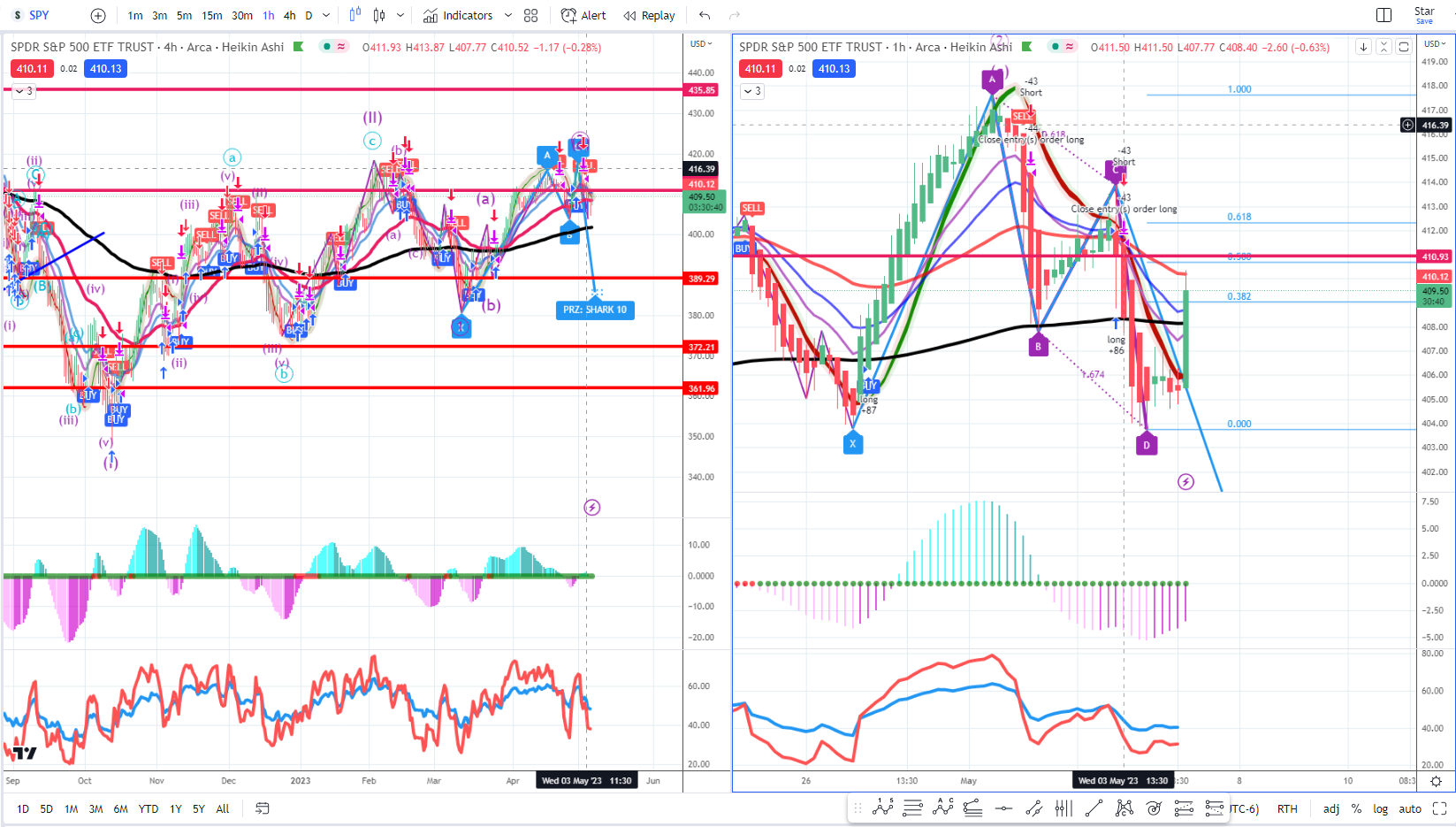Select the Fib channel diagonal tool
This screenshot has height=827, width=1456.
(1033, 808)
